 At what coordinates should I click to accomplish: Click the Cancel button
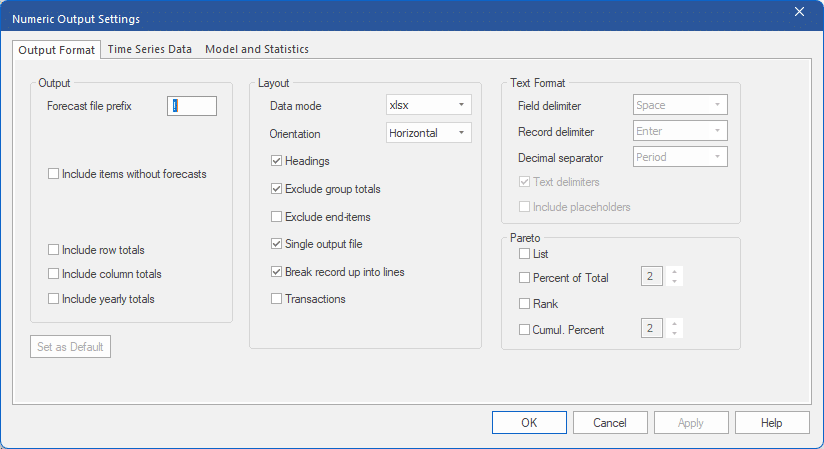point(610,423)
